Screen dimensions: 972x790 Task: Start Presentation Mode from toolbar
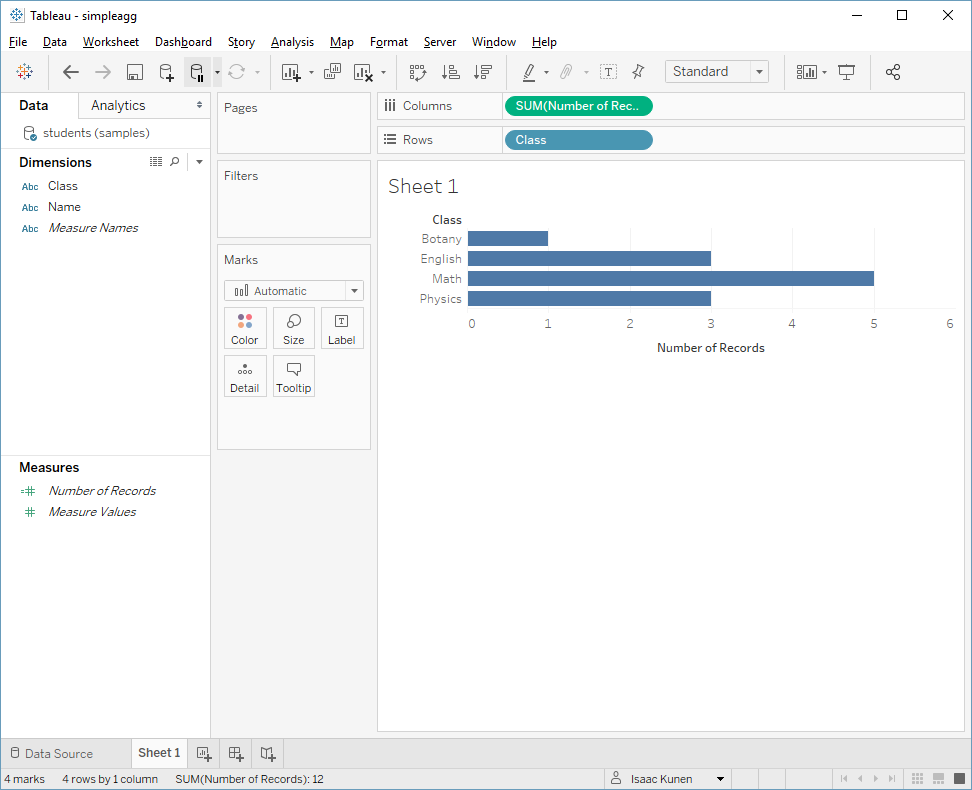coord(846,72)
